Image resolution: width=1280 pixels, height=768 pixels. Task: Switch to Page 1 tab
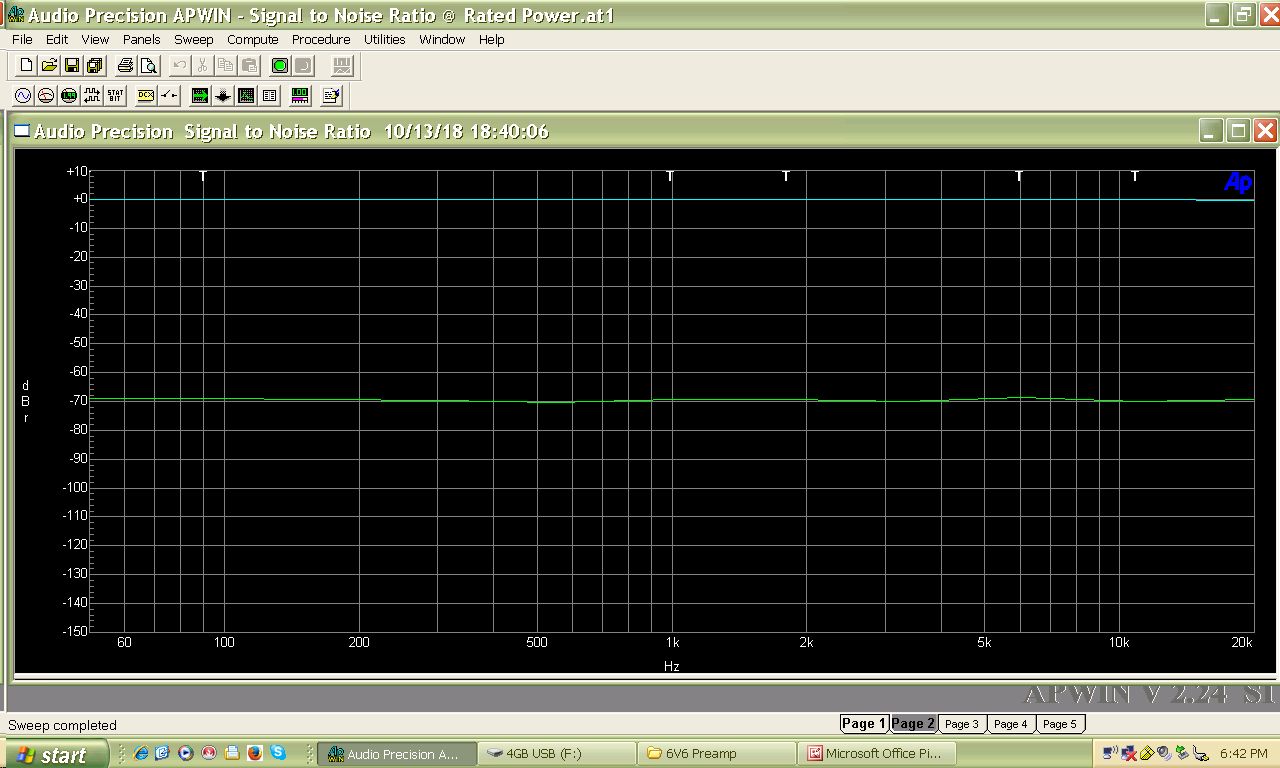(x=863, y=724)
